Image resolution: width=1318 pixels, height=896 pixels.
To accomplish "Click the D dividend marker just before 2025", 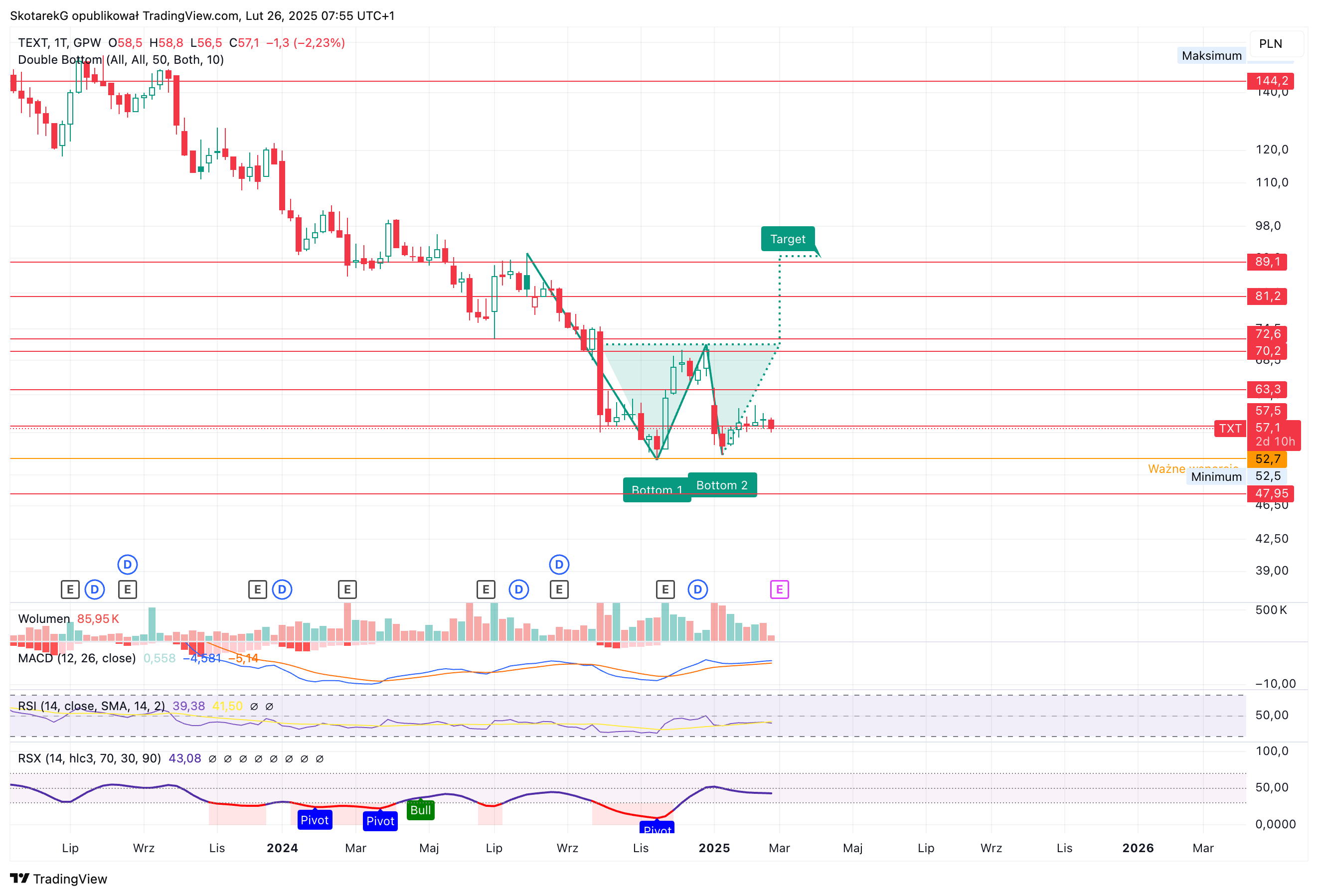I will (697, 590).
